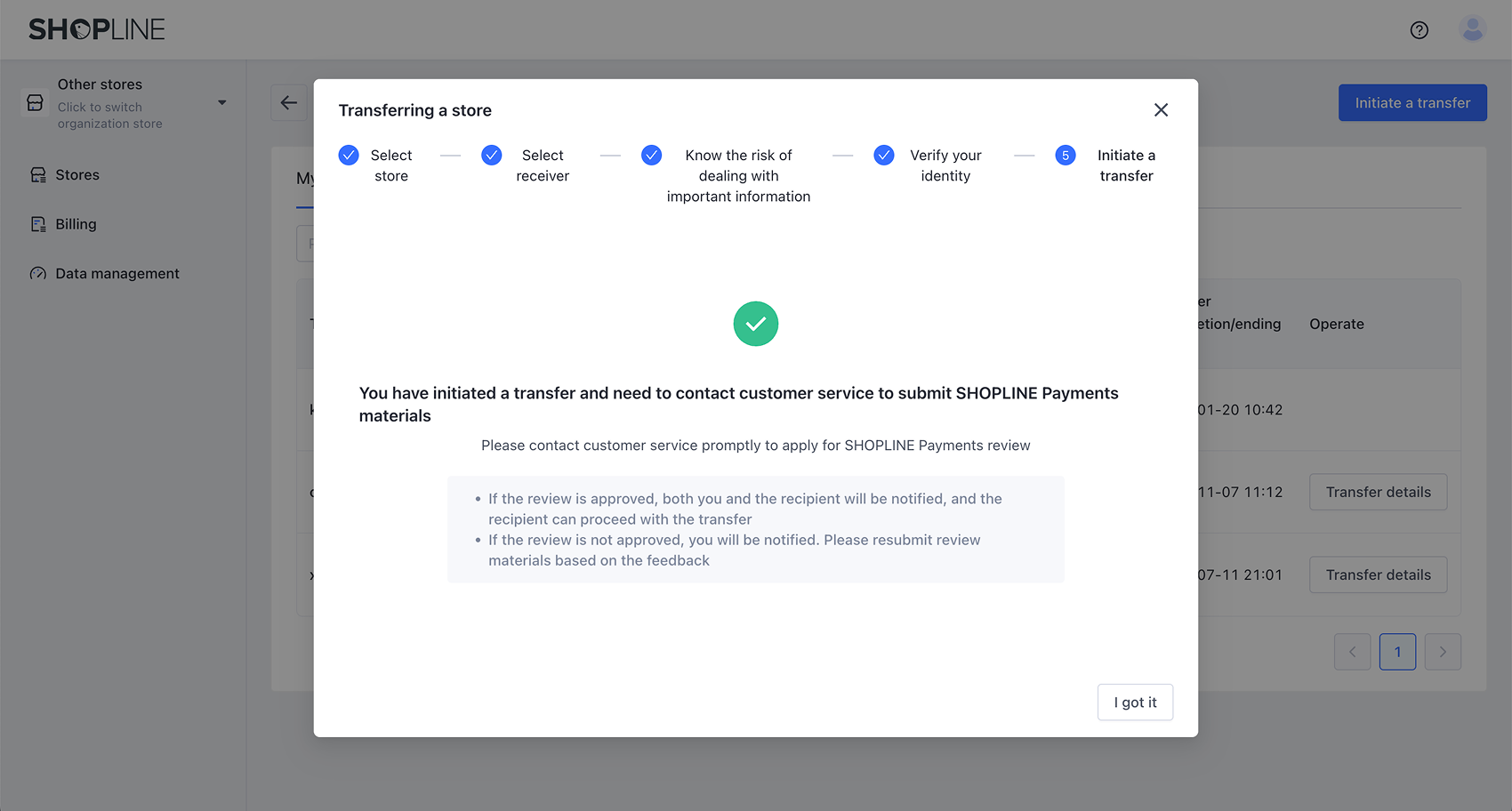The width and height of the screenshot is (1512, 811).
Task: Open Billing from the sidebar icon
Action: (x=37, y=223)
